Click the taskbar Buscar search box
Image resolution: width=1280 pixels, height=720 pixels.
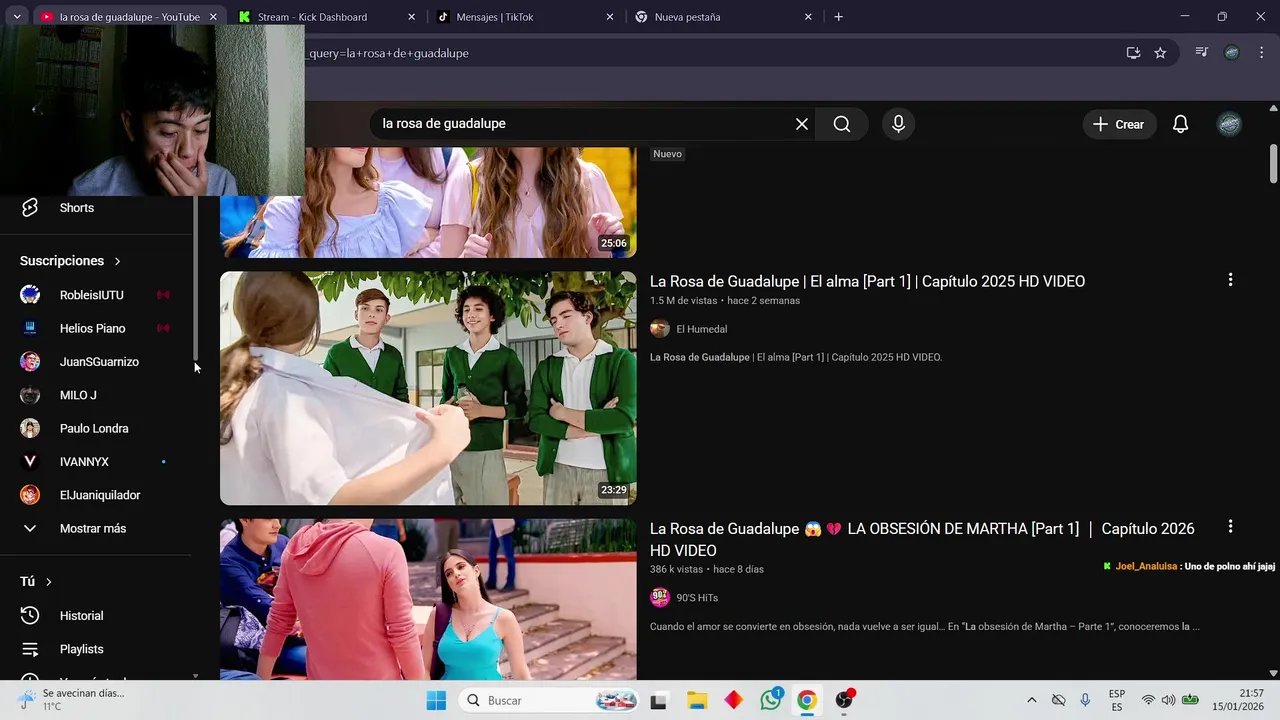pyautogui.click(x=549, y=701)
